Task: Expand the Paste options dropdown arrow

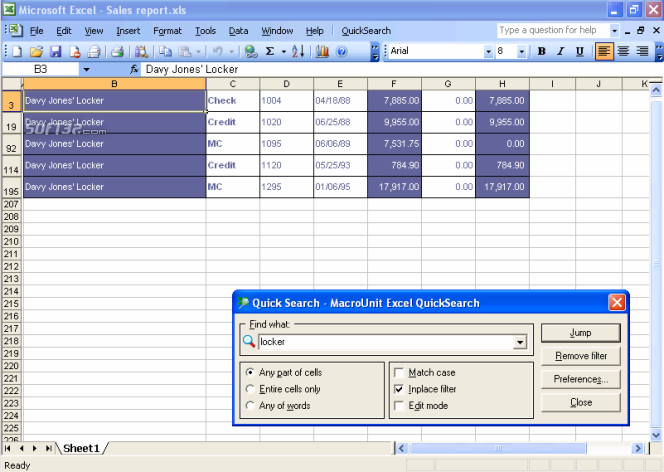Action: (198, 52)
